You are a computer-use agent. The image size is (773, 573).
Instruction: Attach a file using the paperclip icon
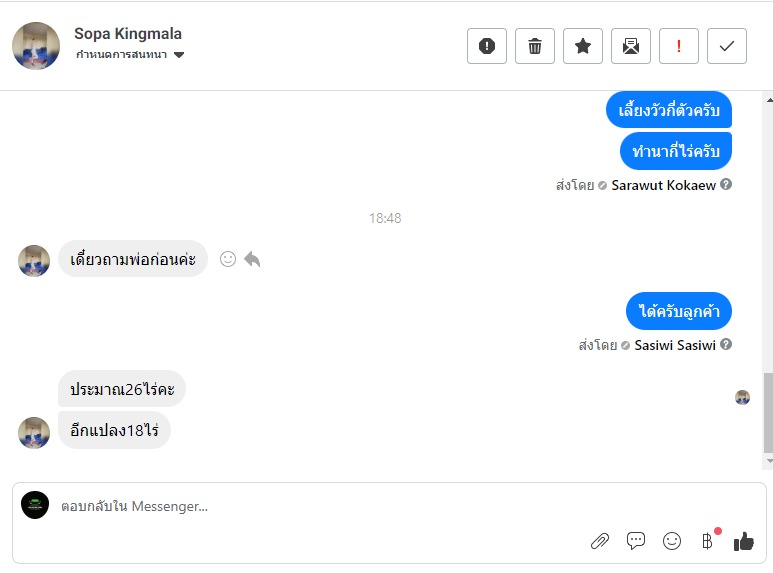coord(600,541)
